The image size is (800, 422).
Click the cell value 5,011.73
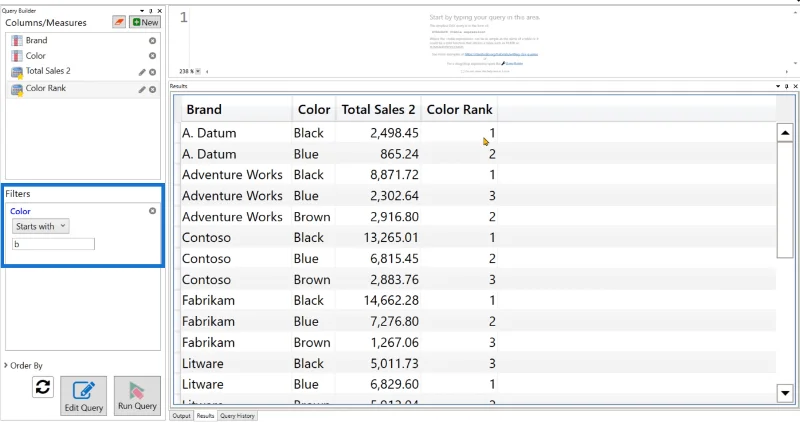pos(394,364)
